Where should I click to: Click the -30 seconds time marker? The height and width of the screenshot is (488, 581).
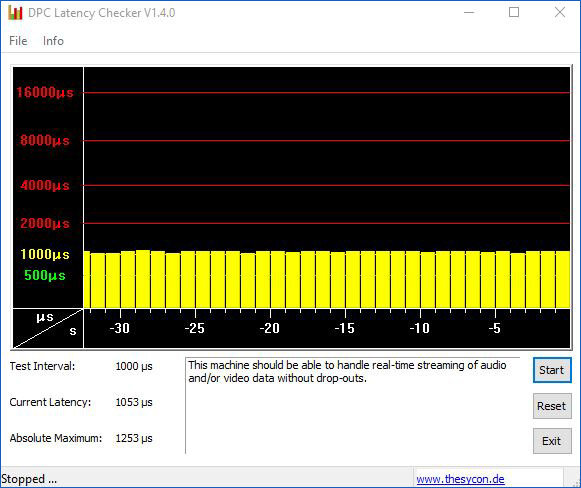coord(120,328)
